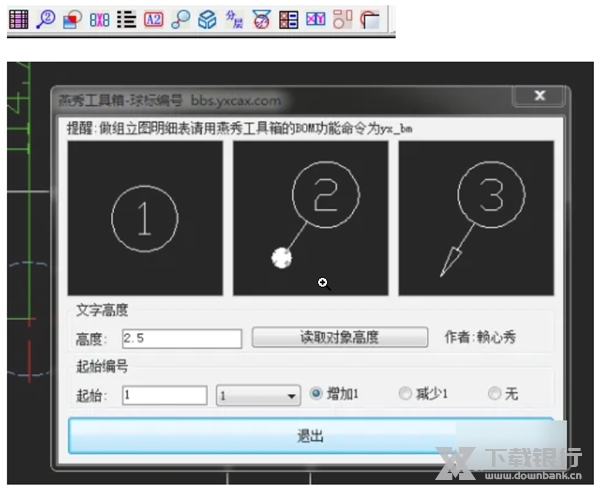The height and width of the screenshot is (489, 600).
Task: Click the 起始编号 group label
Action: pyautogui.click(x=102, y=367)
